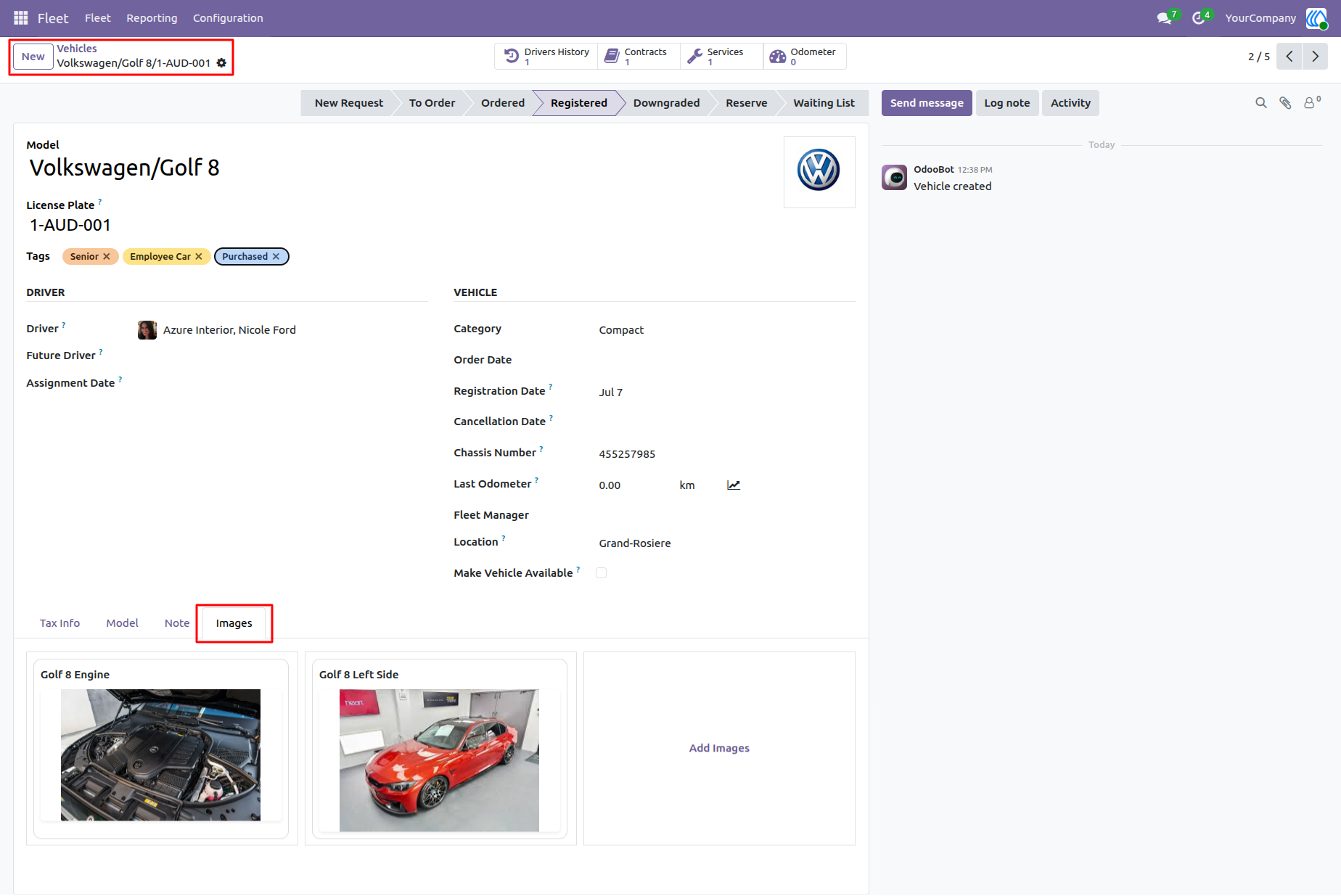Open the Configuration menu
The height and width of the screenshot is (896, 1341).
[228, 18]
